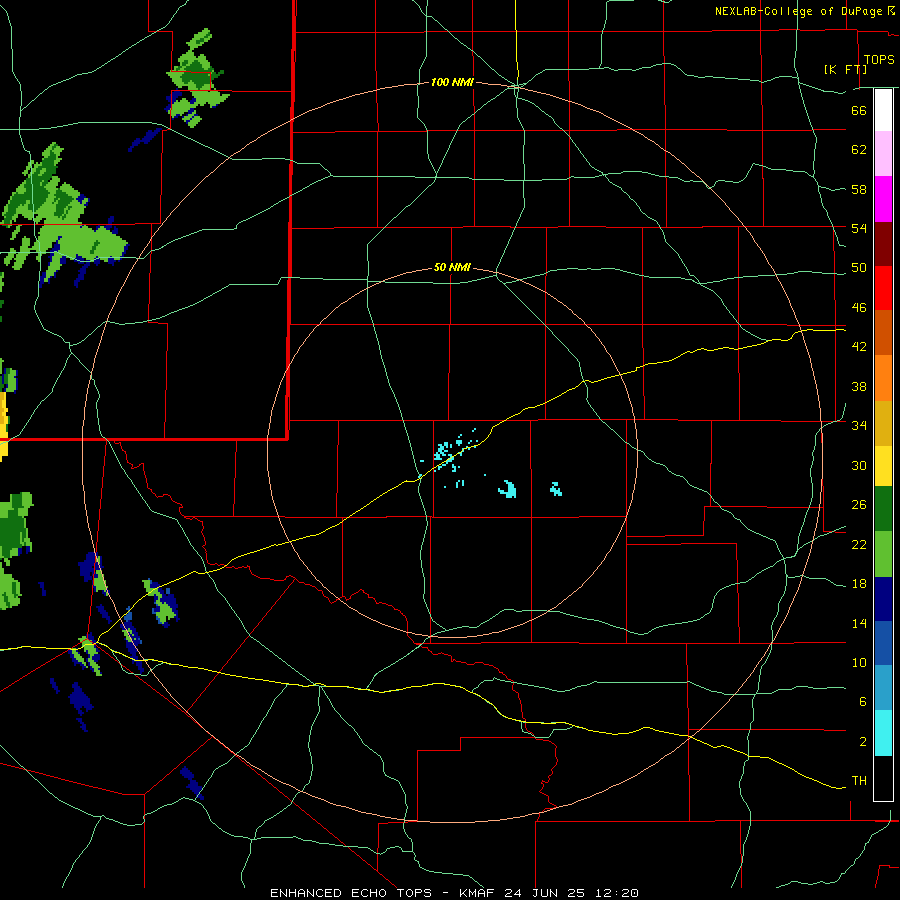Click the '58' legend value
The height and width of the screenshot is (900, 900).
tap(859, 189)
